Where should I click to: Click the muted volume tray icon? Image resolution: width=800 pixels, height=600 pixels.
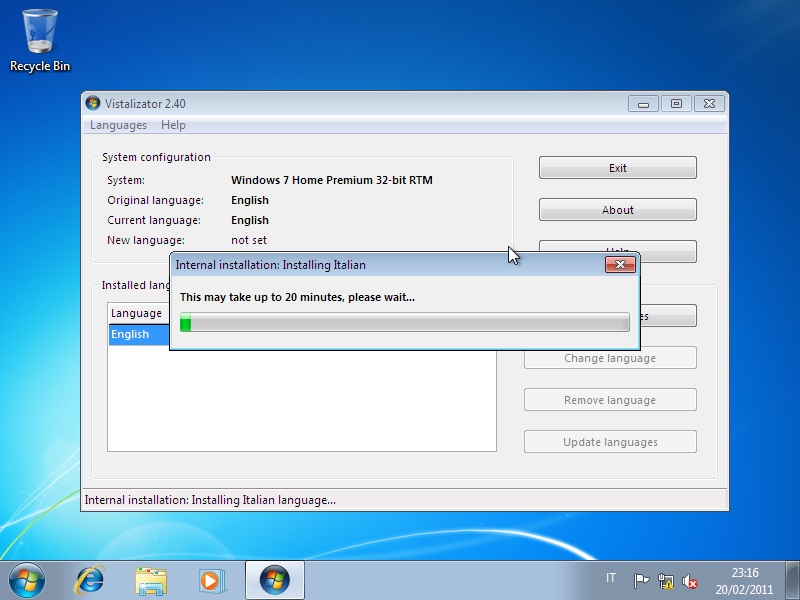[690, 581]
